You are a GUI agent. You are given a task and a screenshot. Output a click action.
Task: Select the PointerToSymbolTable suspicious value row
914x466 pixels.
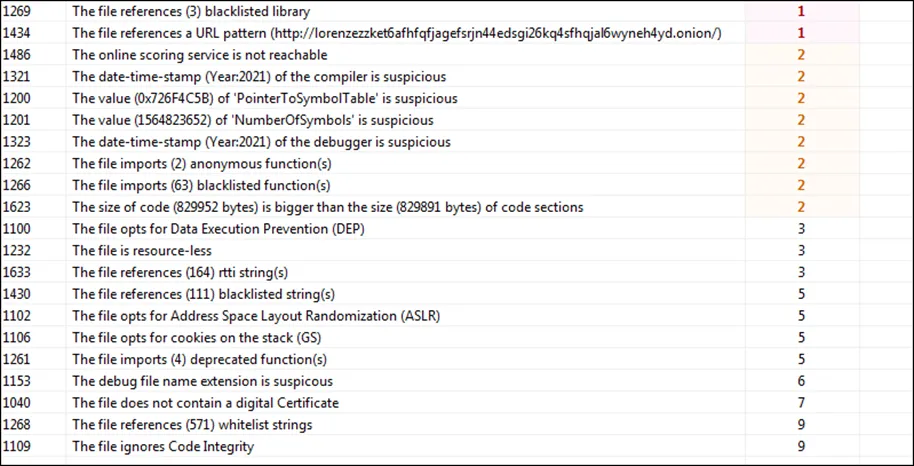[x=457, y=99]
